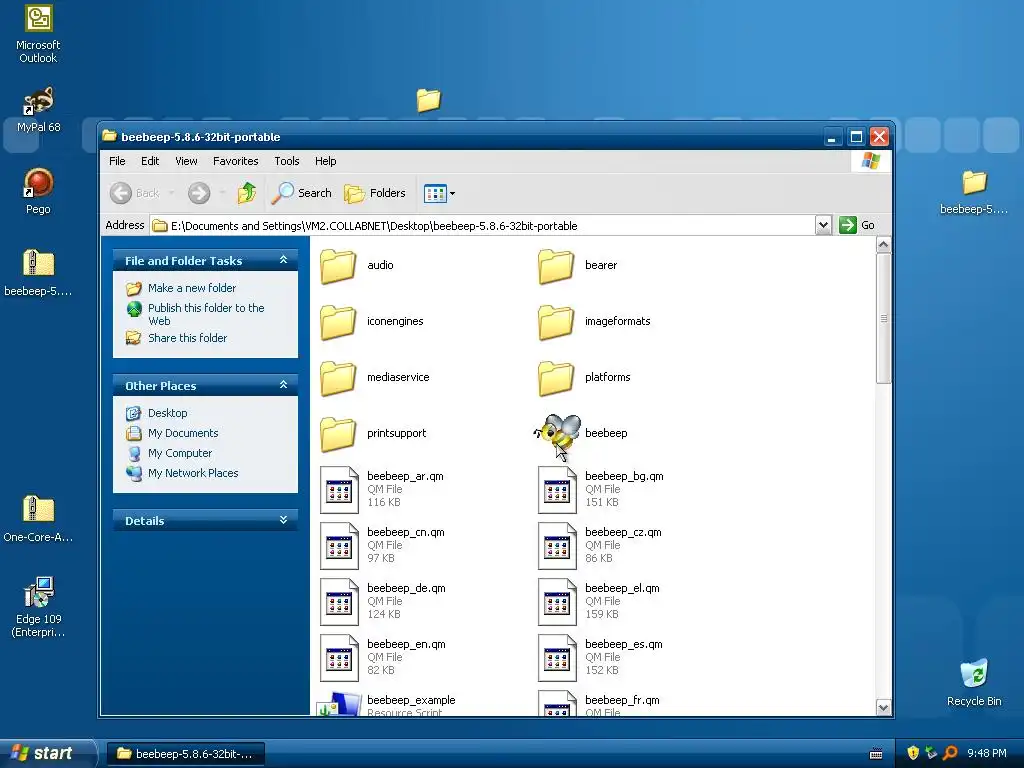Screen dimensions: 1024x768
Task: Click Publish this folder to the Web
Action: [x=206, y=314]
